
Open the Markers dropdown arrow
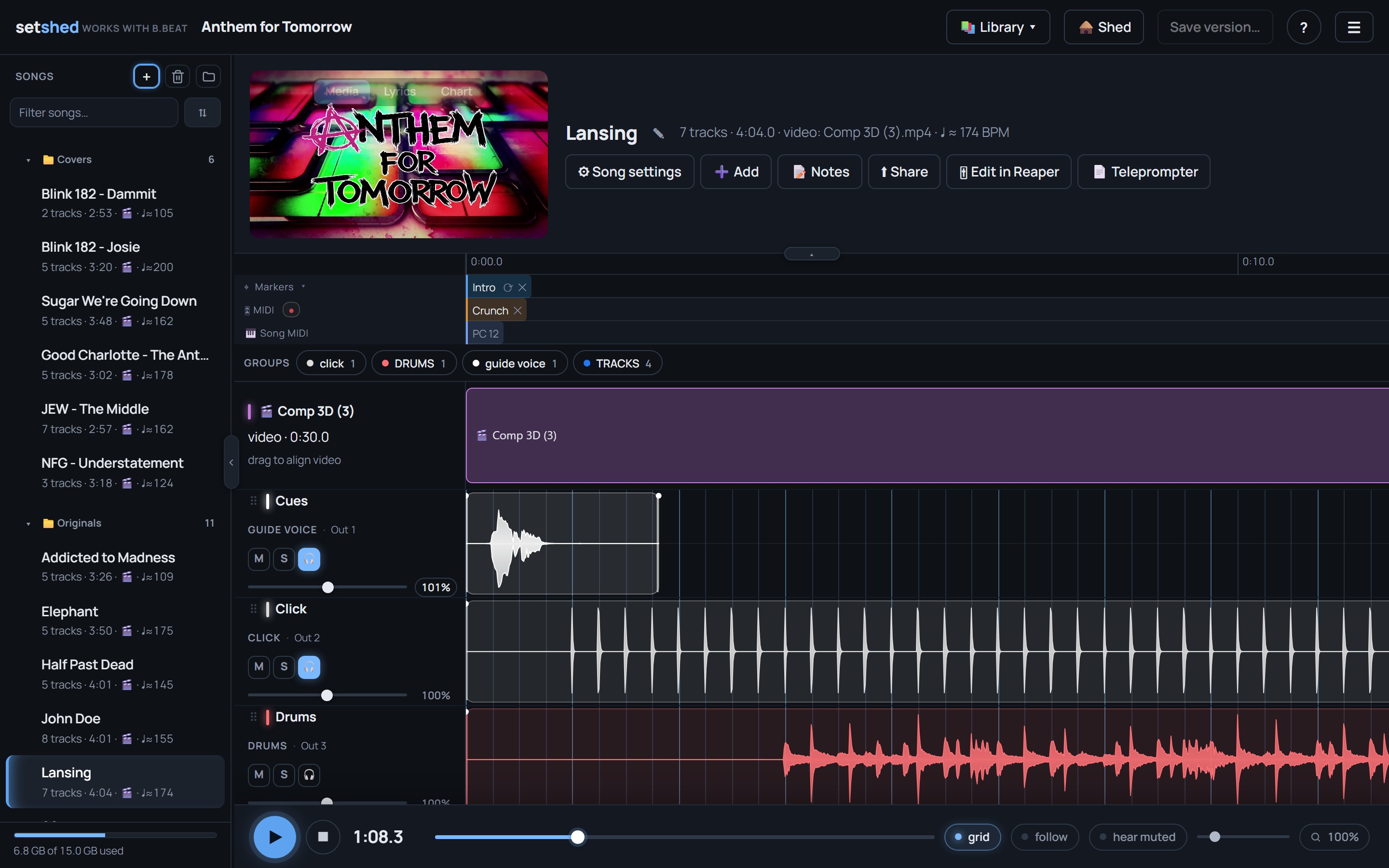point(303,286)
